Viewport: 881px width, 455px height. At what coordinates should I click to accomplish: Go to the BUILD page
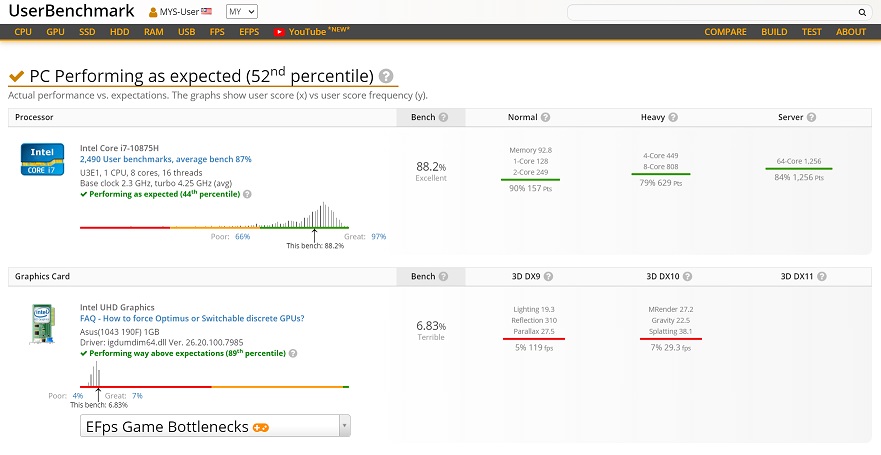click(774, 32)
